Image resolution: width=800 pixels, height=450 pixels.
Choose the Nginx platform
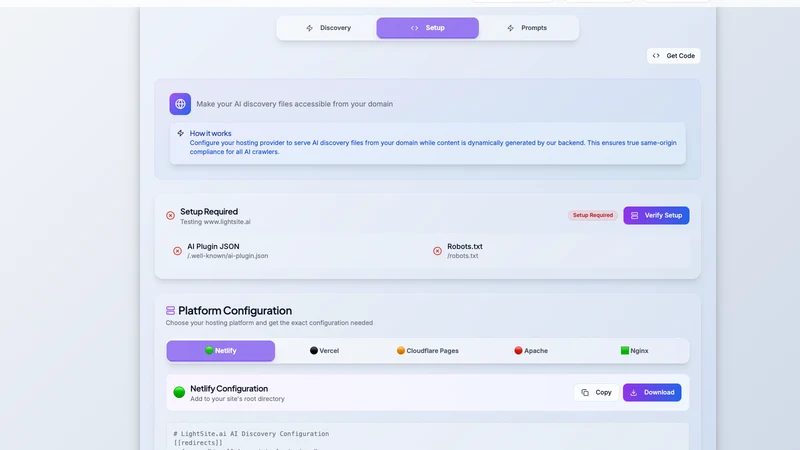635,351
